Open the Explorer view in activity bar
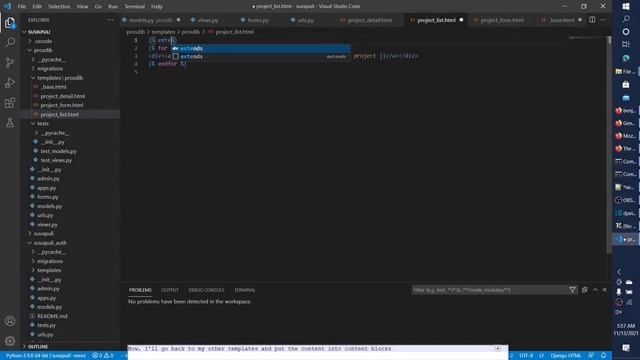640x360 pixels. (x=10, y=22)
